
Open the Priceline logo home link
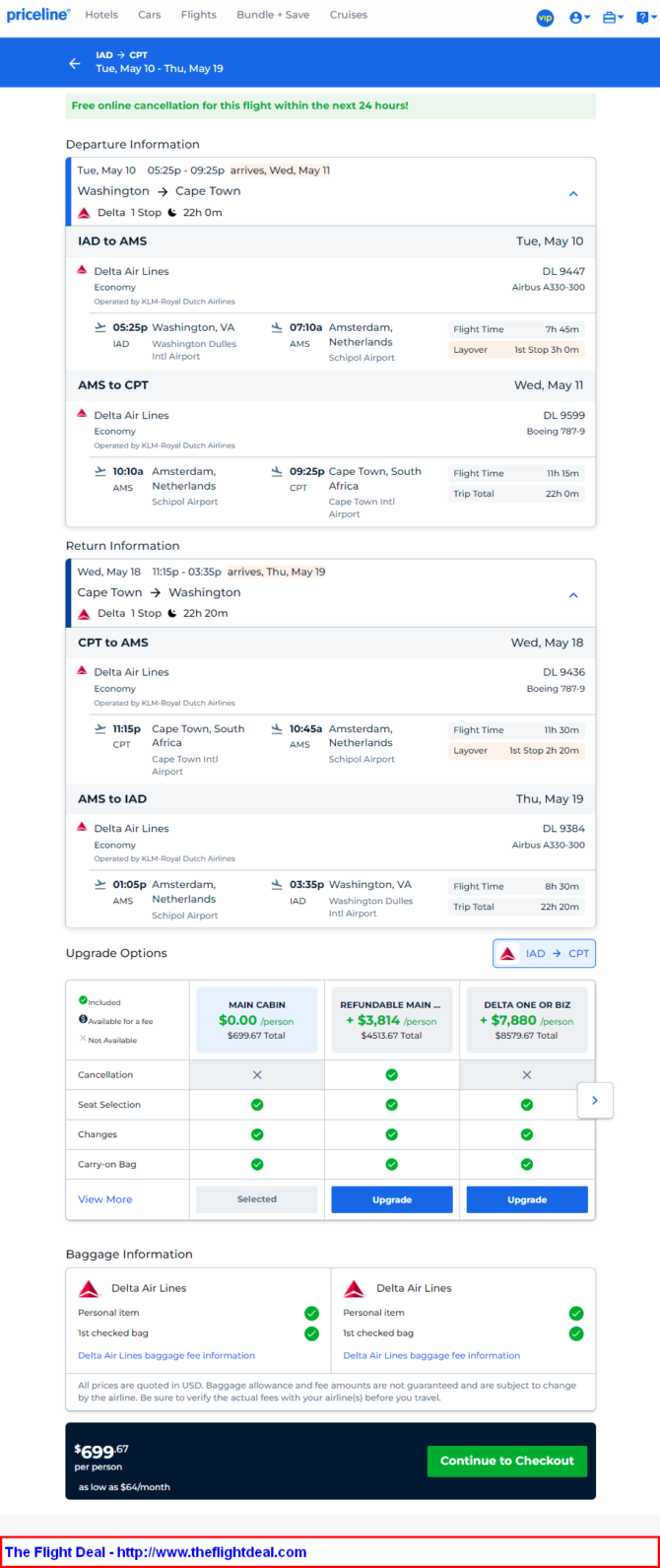pos(38,15)
